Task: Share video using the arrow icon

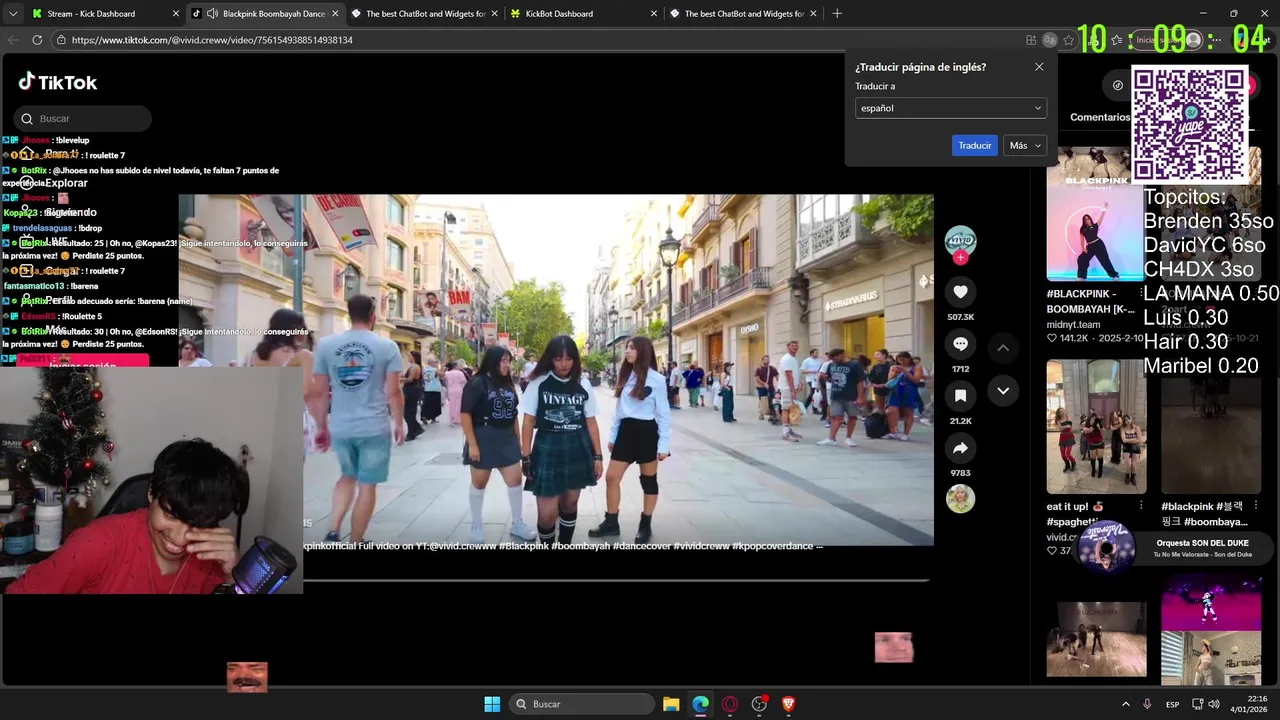Action: (x=960, y=448)
